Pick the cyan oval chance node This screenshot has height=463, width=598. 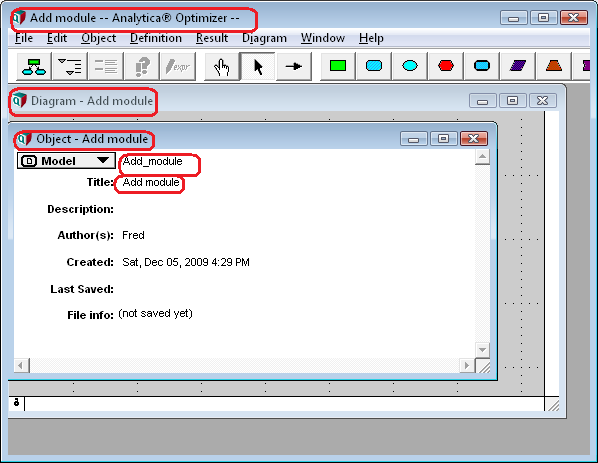[x=410, y=66]
